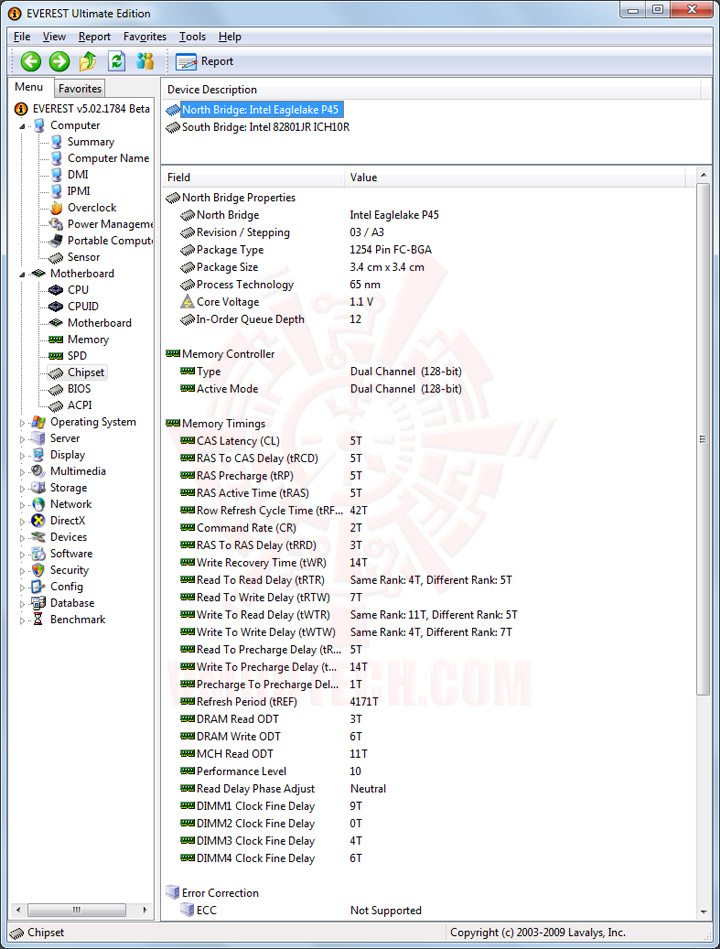Collapse the Computer tree node
Viewport: 720px width, 949px height.
coord(22,126)
